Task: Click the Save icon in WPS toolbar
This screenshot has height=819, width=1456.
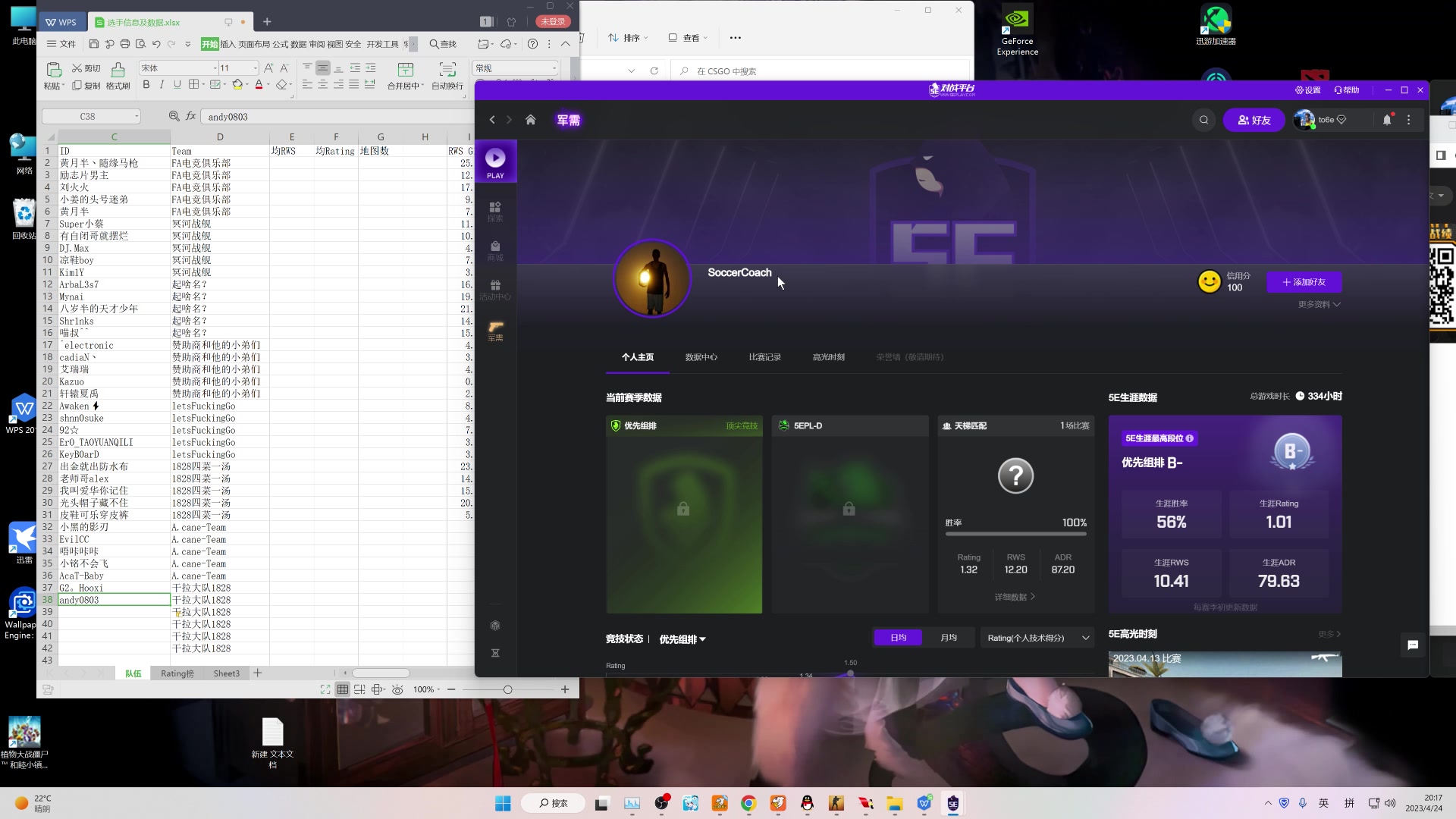Action: click(94, 44)
